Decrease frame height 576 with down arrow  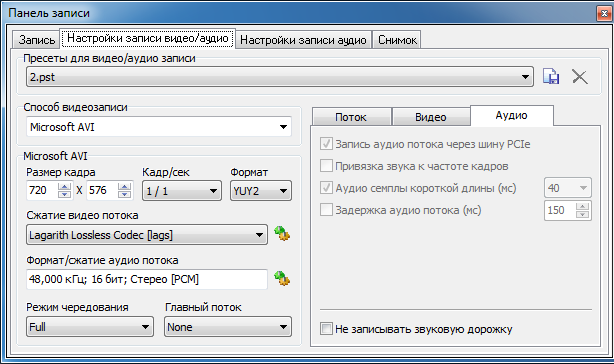click(124, 194)
